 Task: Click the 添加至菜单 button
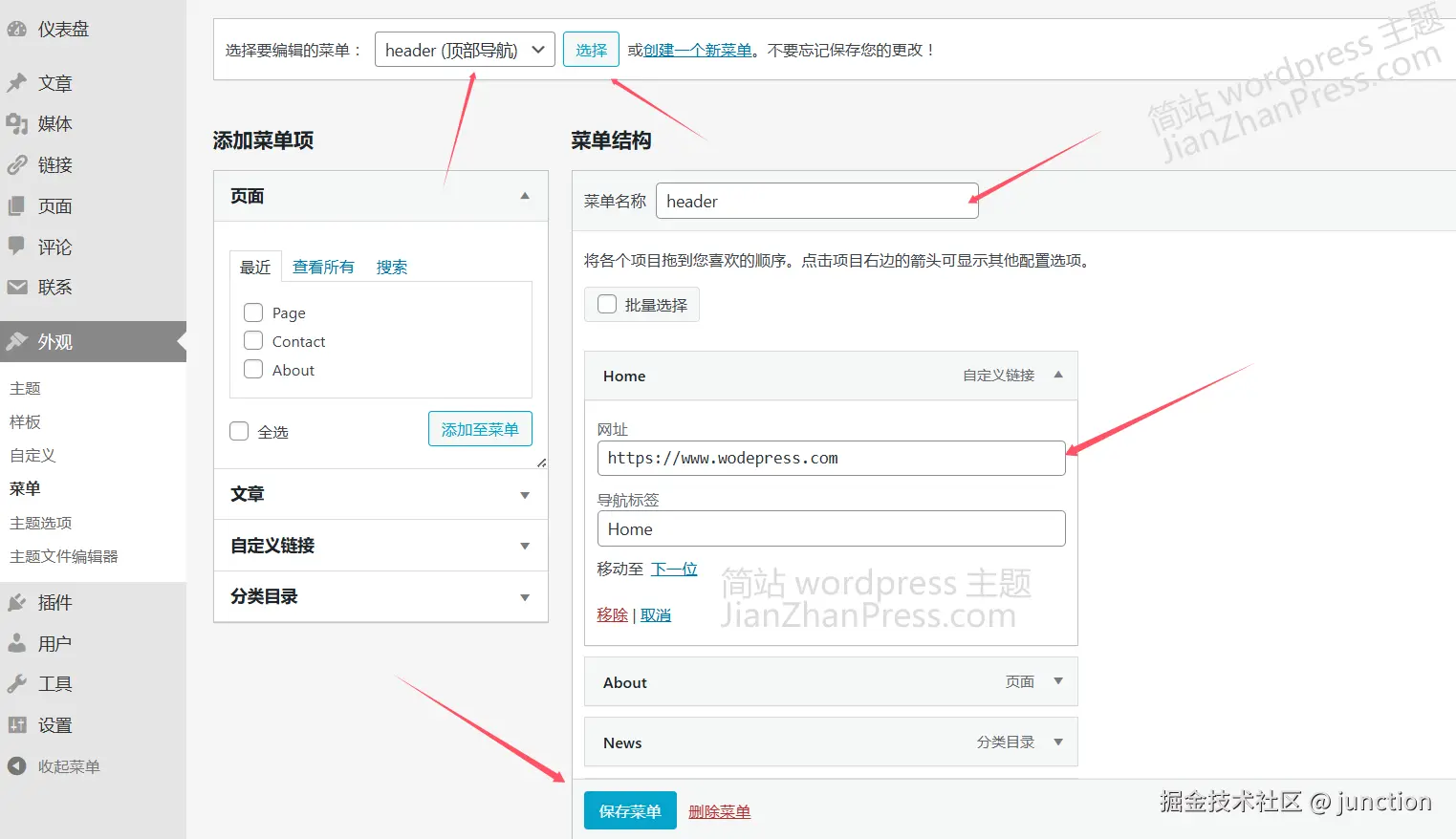point(480,429)
